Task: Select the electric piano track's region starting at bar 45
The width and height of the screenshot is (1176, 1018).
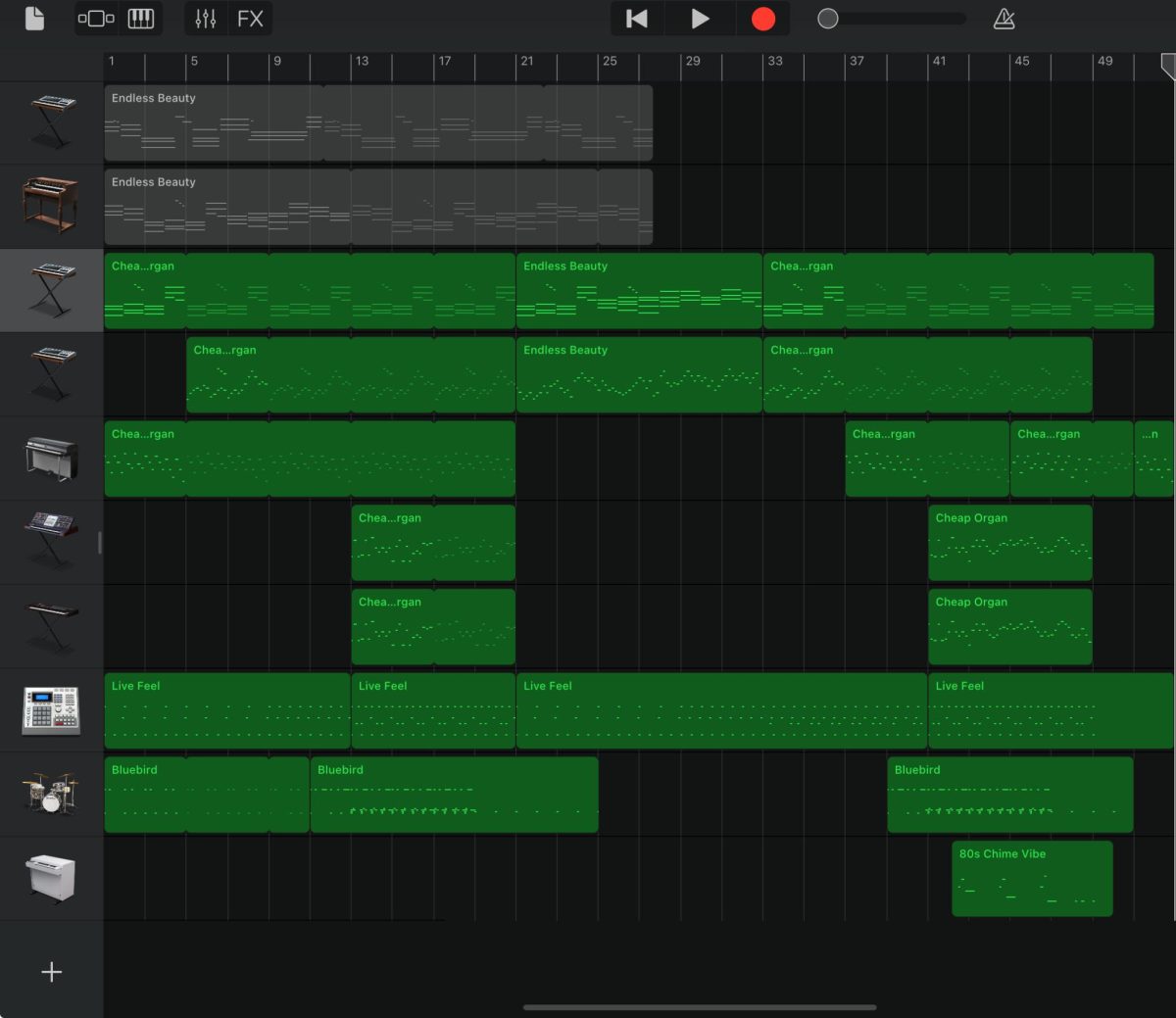Action: pyautogui.click(x=1072, y=460)
